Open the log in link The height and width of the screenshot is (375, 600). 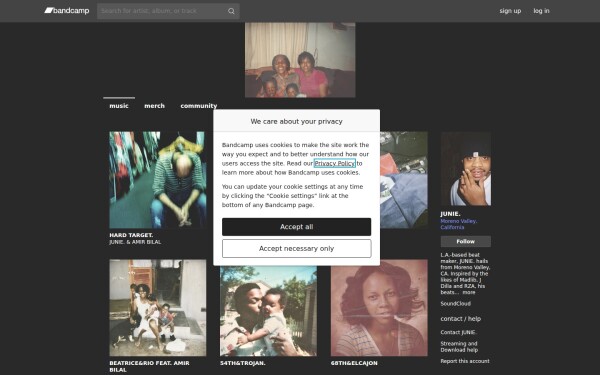tap(541, 11)
